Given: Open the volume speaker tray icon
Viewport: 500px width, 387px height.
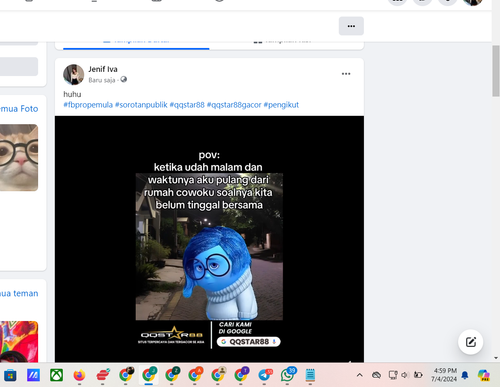Looking at the screenshot, I should click(405, 375).
